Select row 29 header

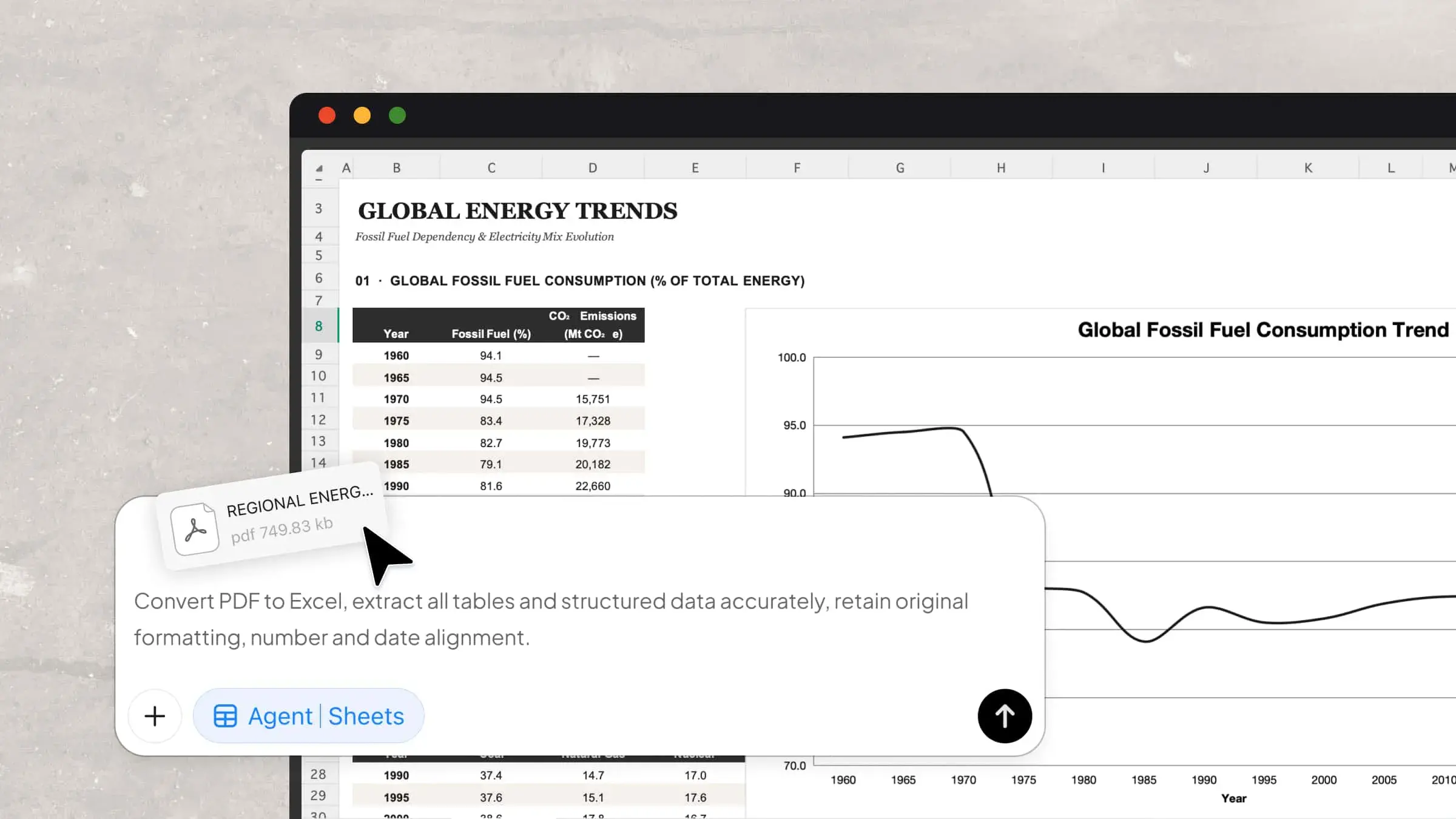pos(319,795)
